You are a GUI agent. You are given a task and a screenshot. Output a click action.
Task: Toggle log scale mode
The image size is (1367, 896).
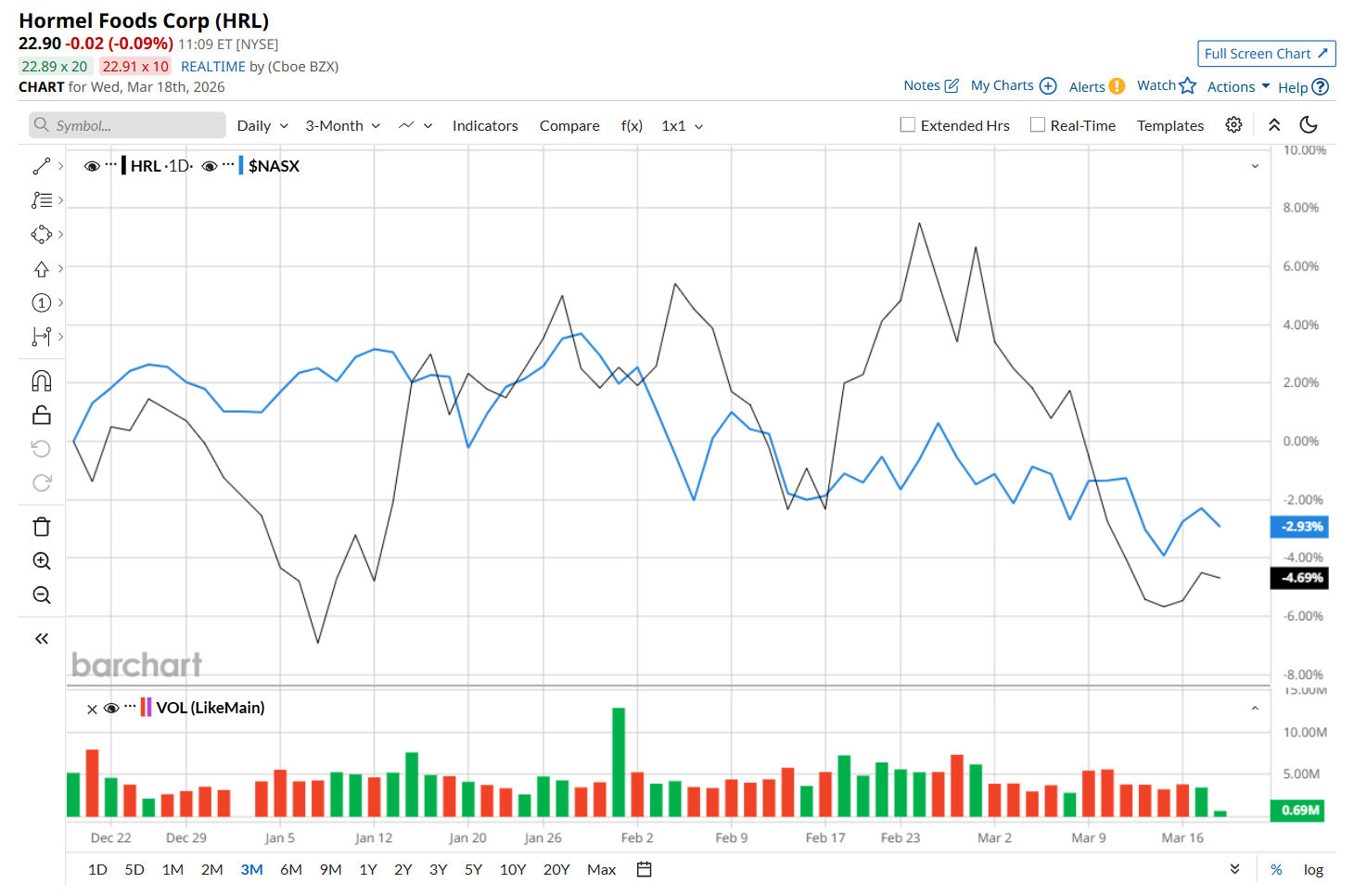tap(1313, 869)
